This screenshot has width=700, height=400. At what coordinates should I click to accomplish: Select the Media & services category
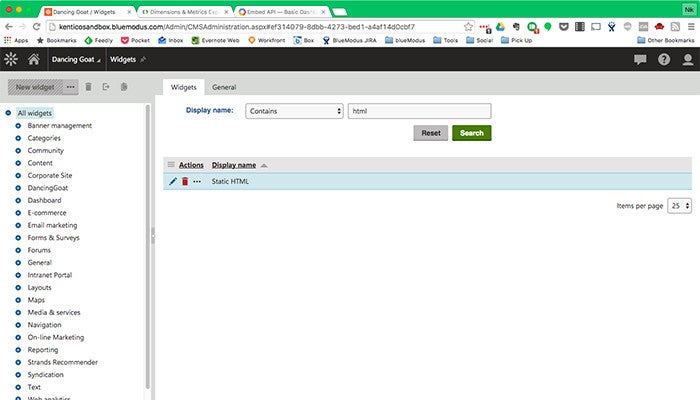[x=54, y=312]
